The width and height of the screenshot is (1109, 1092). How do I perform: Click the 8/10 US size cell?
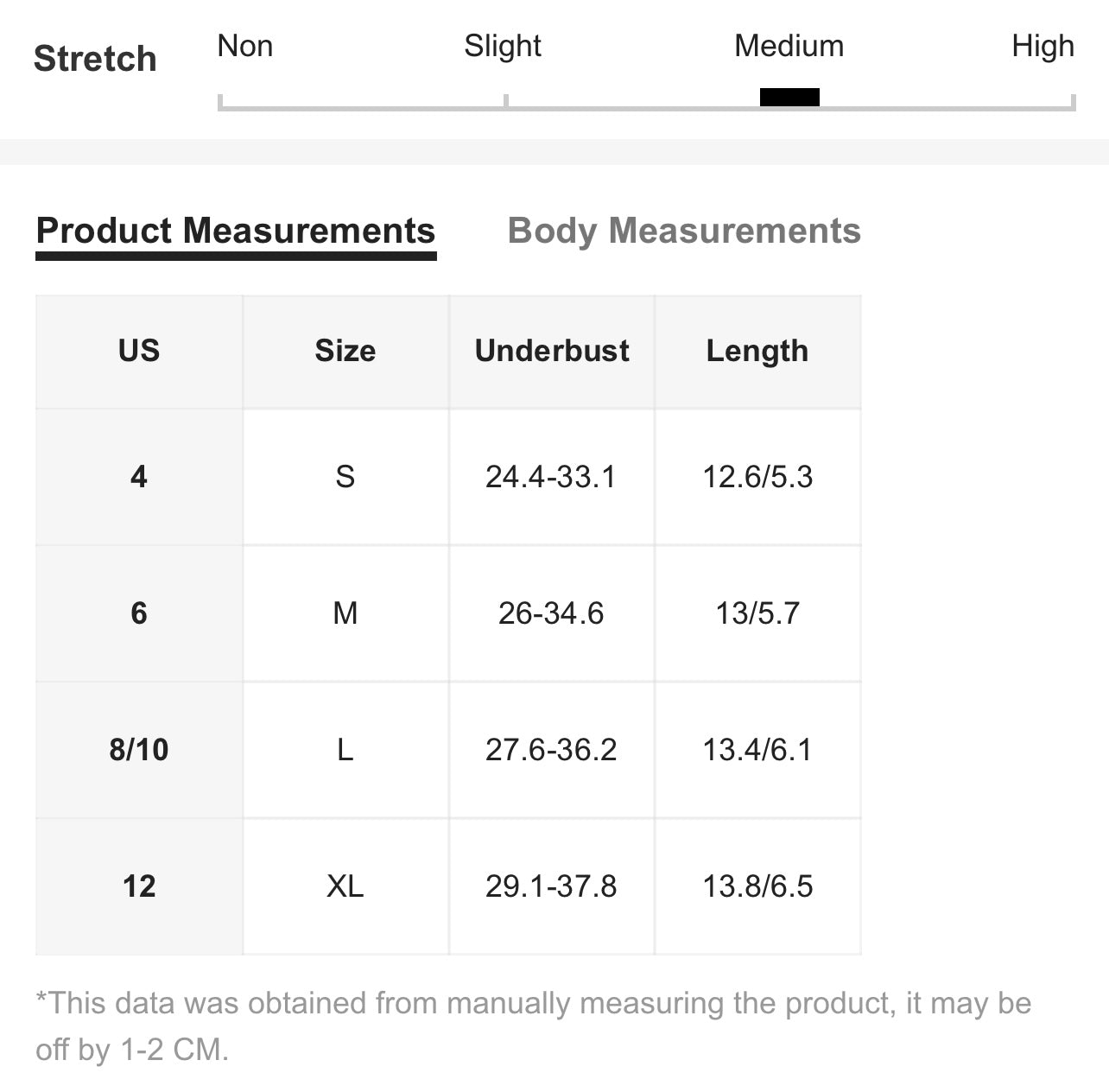[x=139, y=750]
